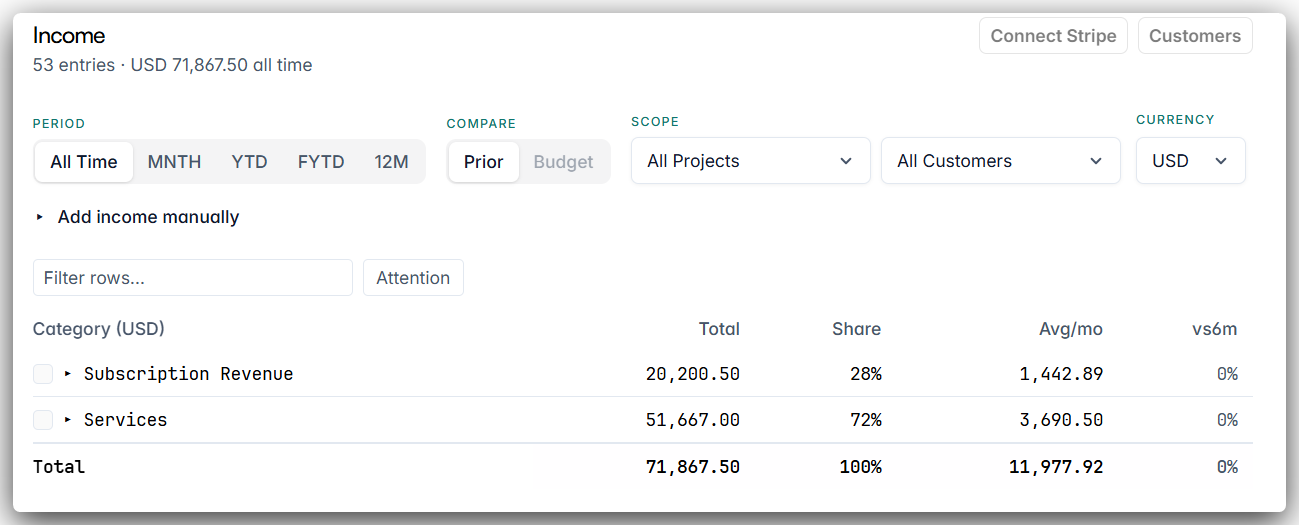This screenshot has width=1299, height=525.
Task: Open the All Customers dropdown
Action: tap(1001, 161)
